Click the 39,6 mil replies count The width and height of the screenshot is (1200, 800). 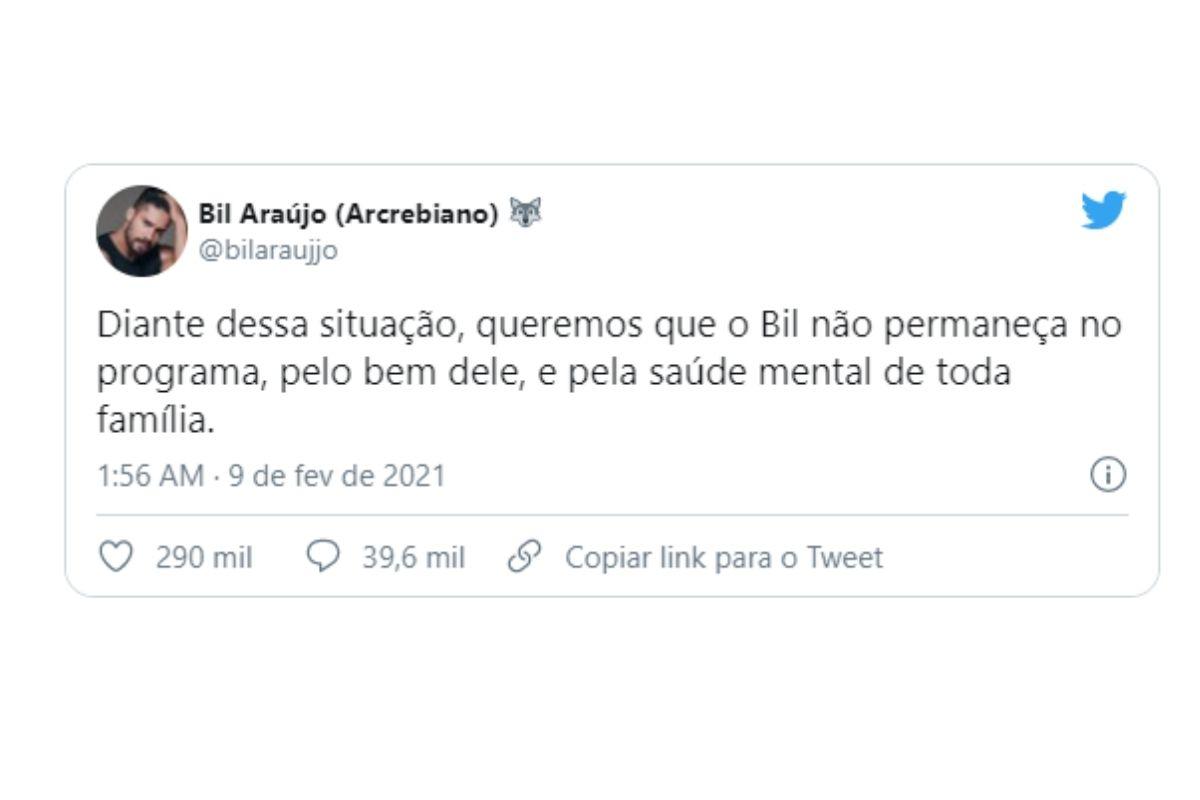tap(413, 558)
